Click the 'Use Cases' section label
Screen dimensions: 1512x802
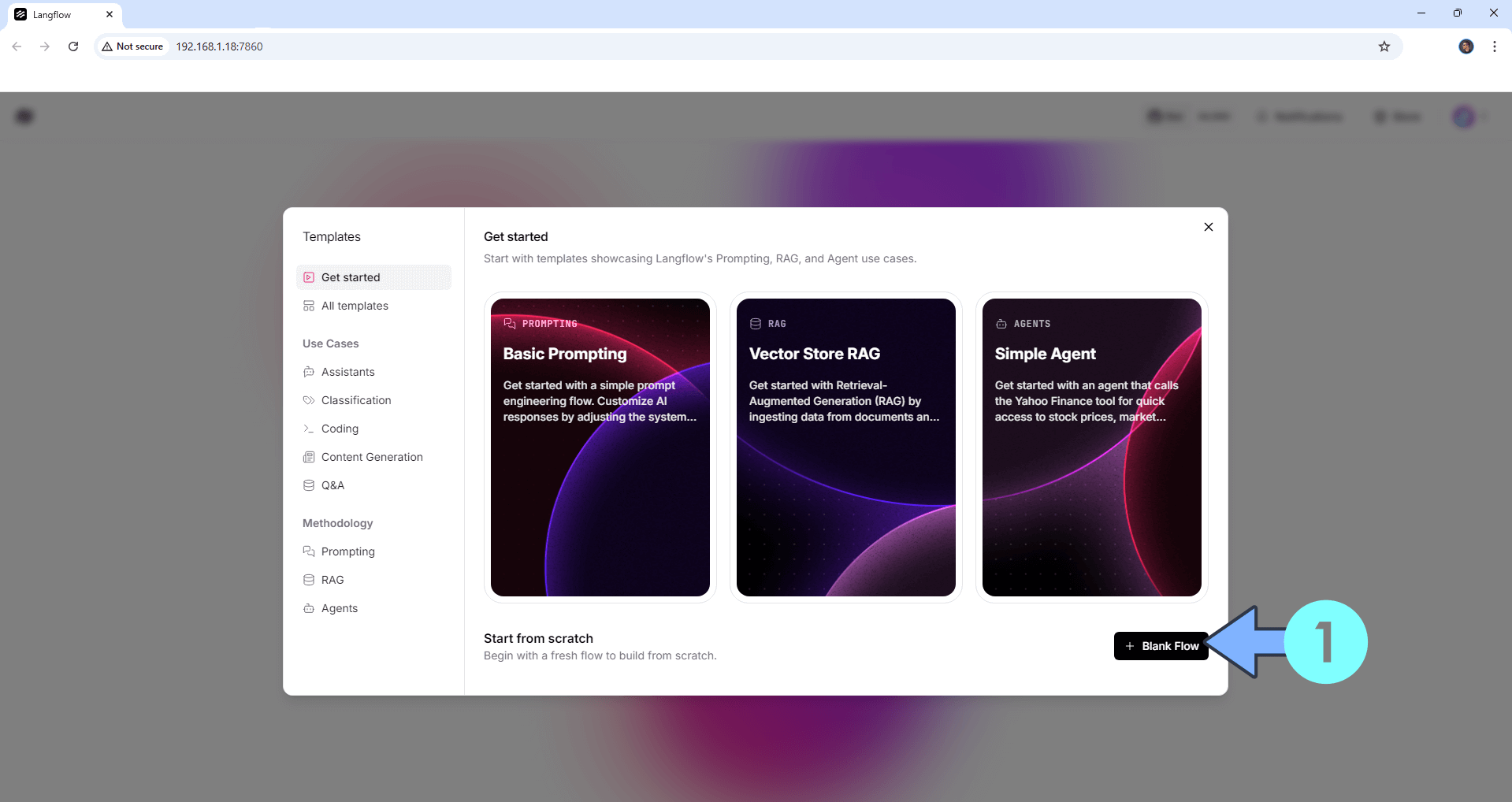coord(331,343)
